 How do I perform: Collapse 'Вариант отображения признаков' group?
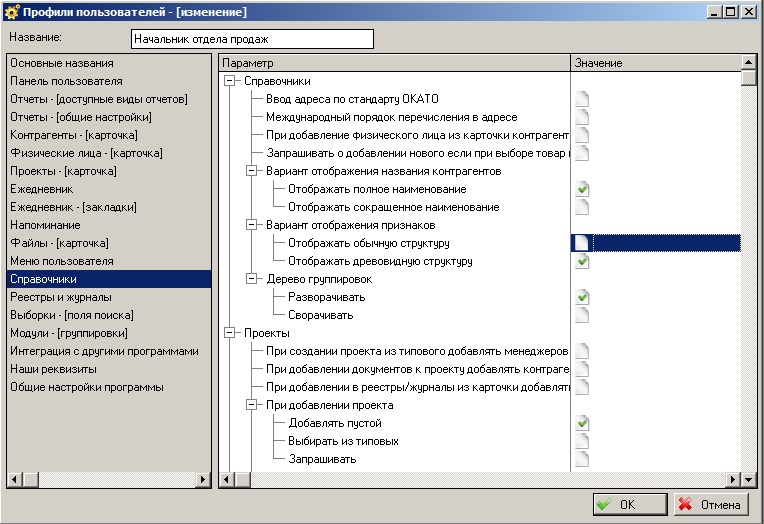(251, 225)
